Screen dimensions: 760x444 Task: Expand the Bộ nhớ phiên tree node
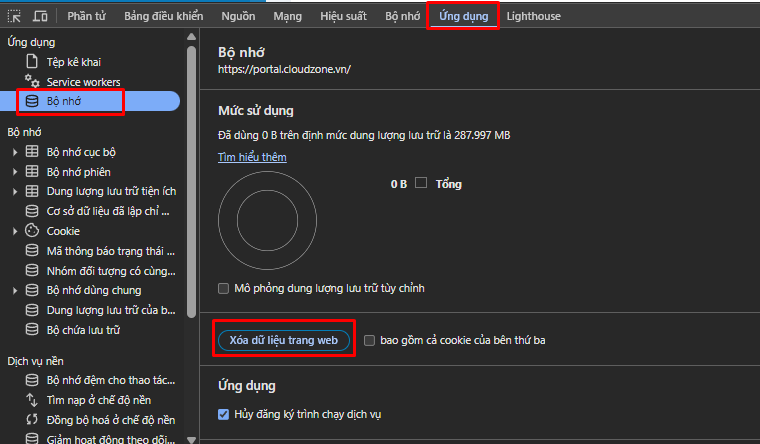[x=15, y=172]
